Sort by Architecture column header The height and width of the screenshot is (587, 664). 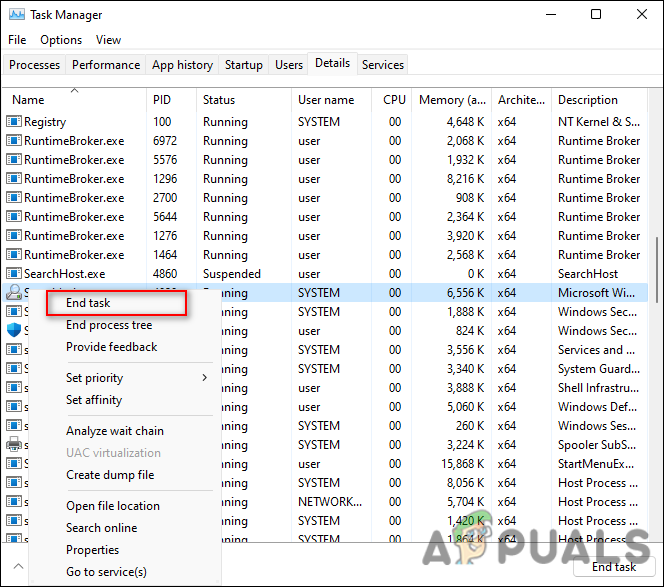pyautogui.click(x=521, y=100)
